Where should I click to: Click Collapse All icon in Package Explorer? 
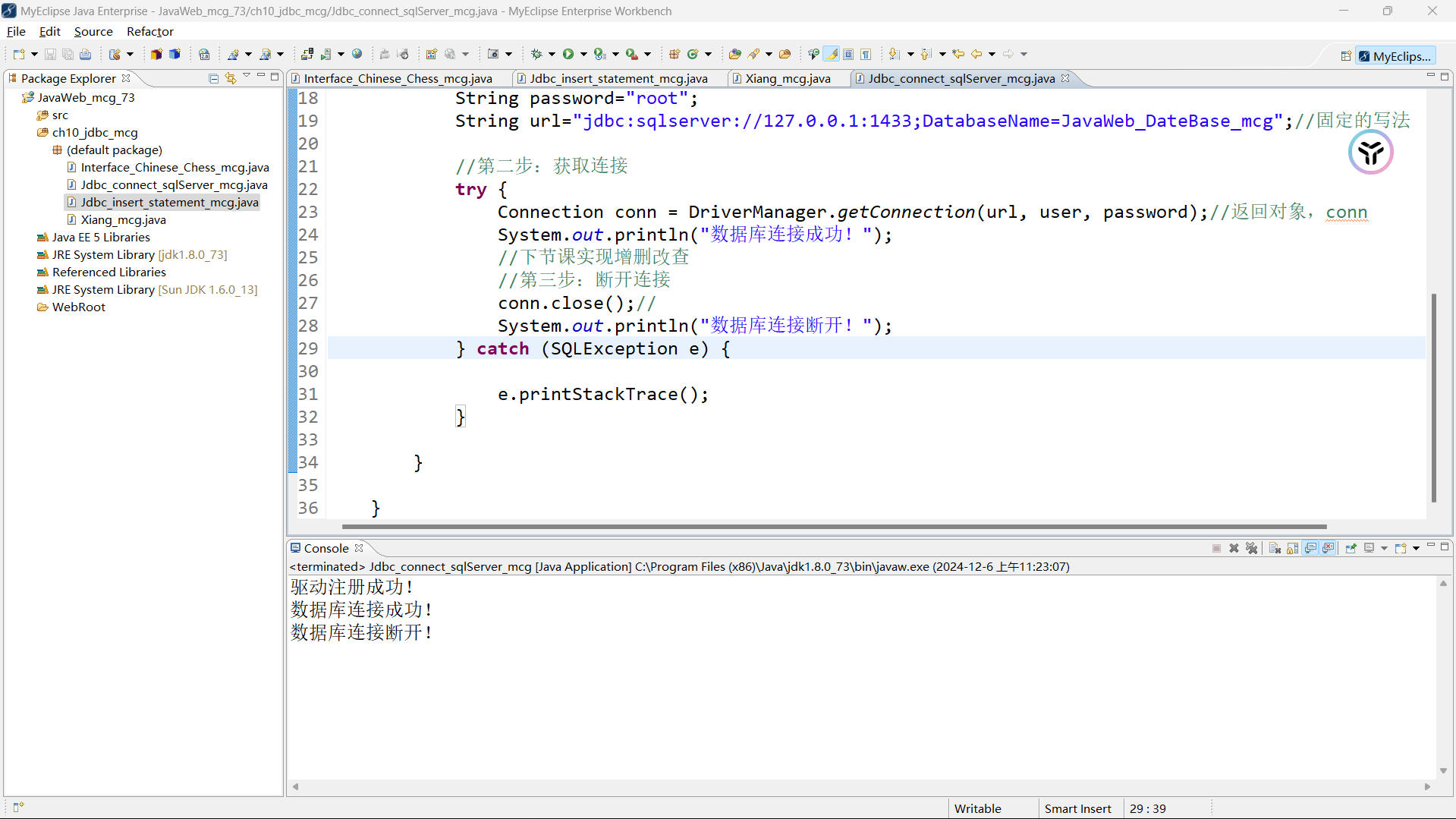[x=213, y=78]
